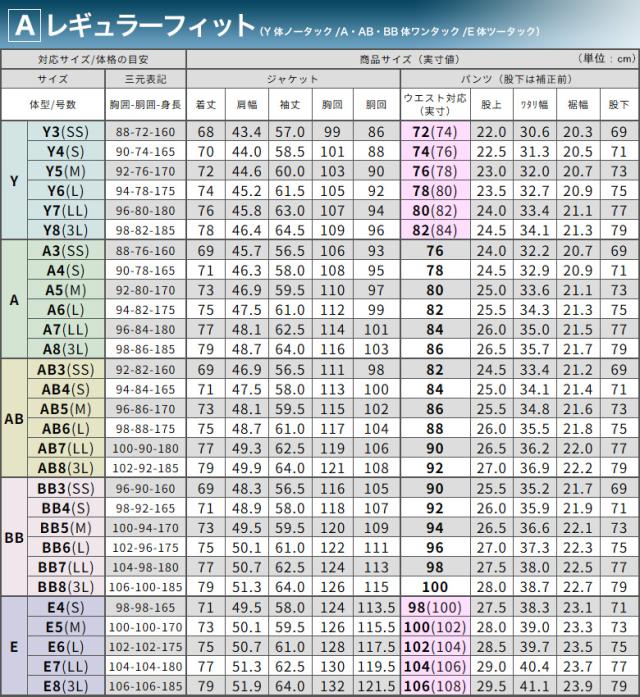Screen dimensions: 640x697
Task: Select the 三元表記 column header
Action: [145, 79]
